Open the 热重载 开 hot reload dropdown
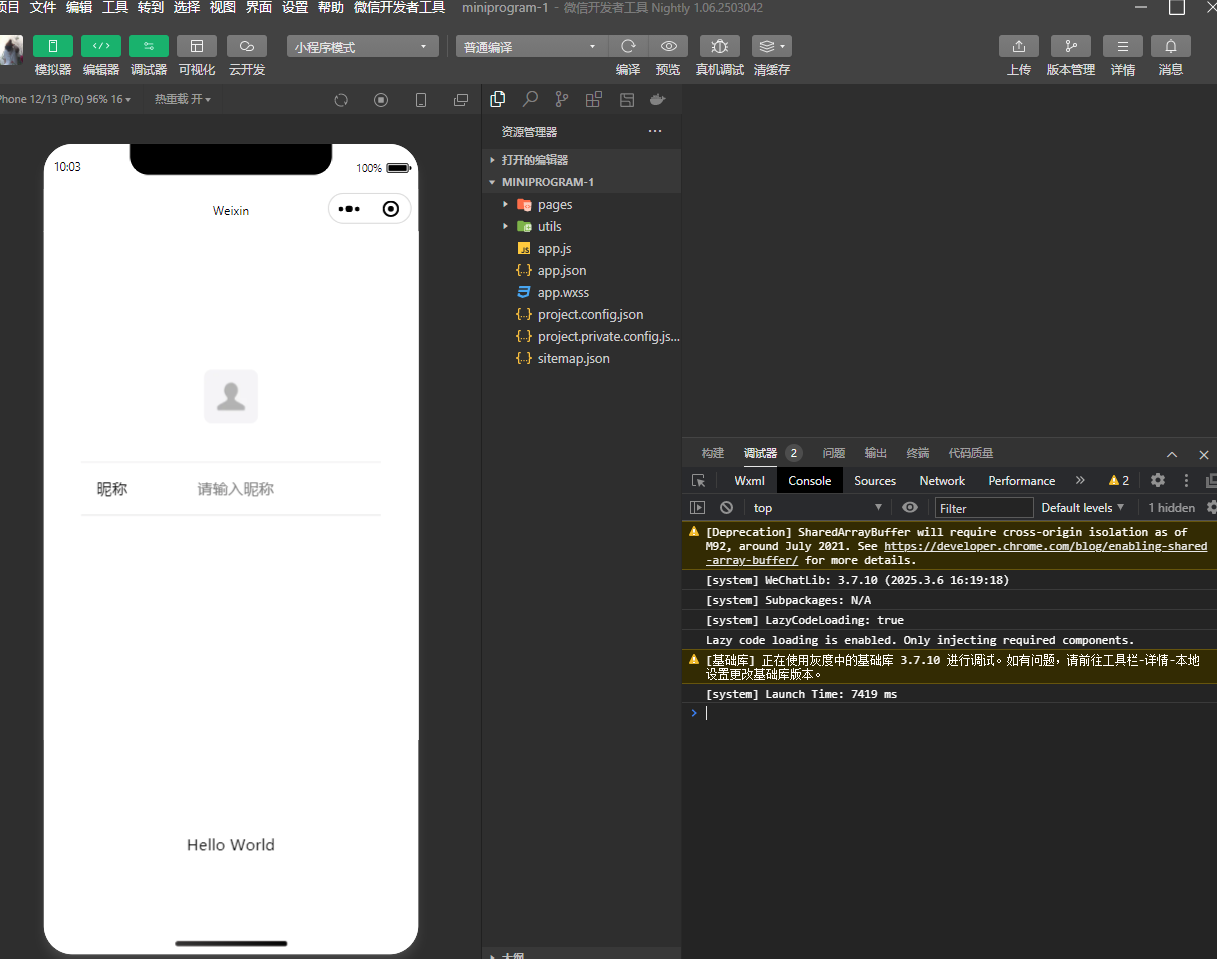 pyautogui.click(x=183, y=99)
